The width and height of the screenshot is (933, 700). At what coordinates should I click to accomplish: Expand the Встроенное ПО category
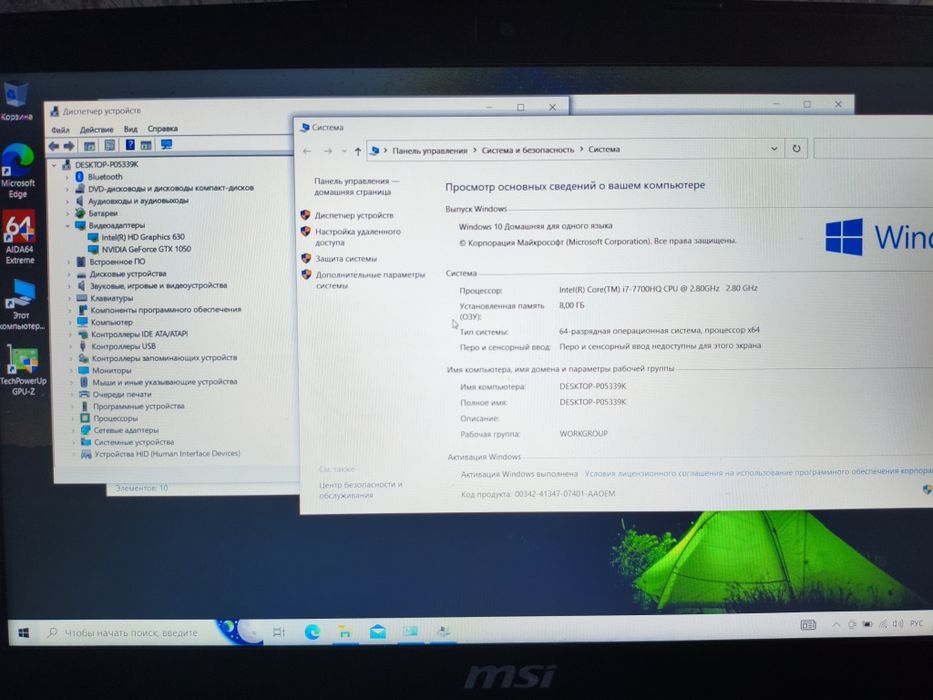(x=68, y=262)
